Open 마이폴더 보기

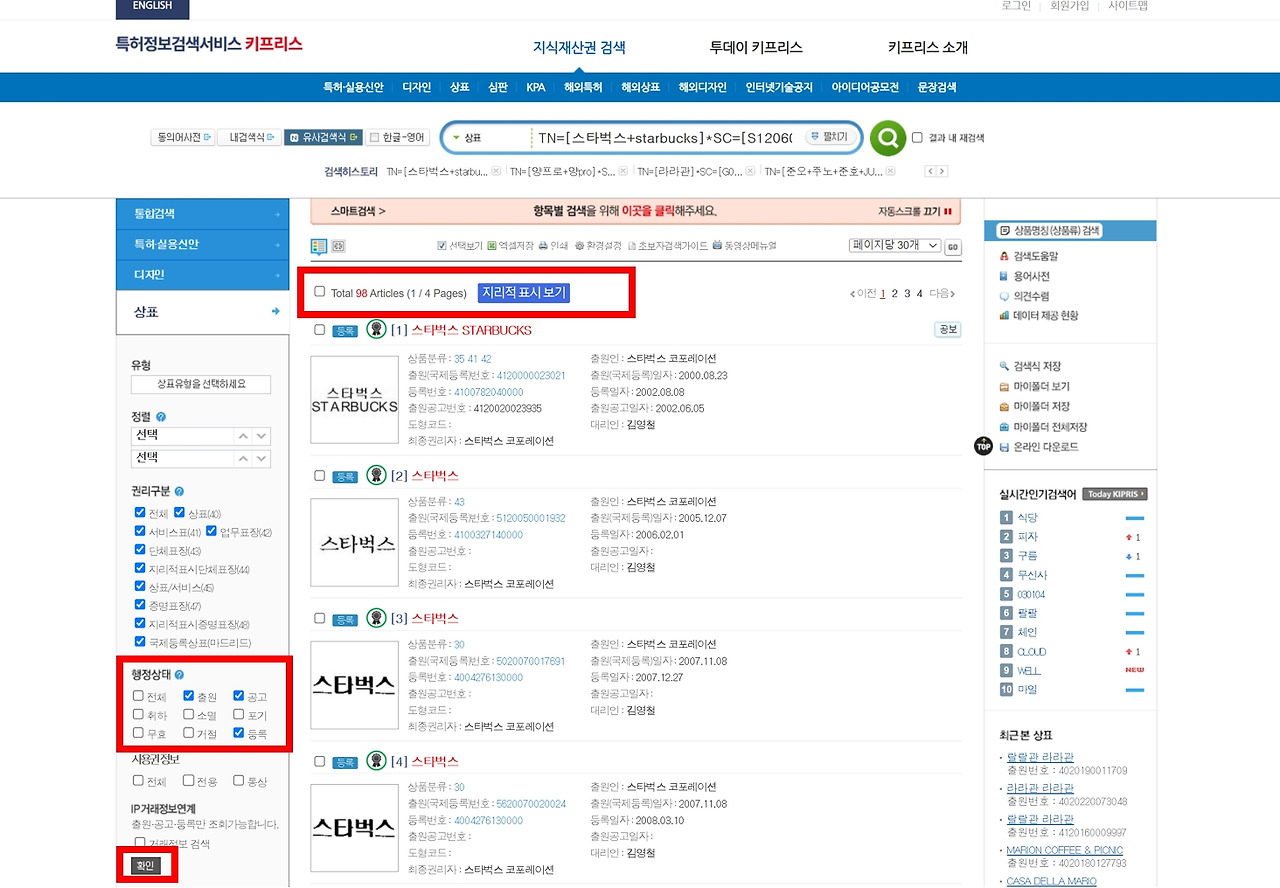coord(1034,386)
